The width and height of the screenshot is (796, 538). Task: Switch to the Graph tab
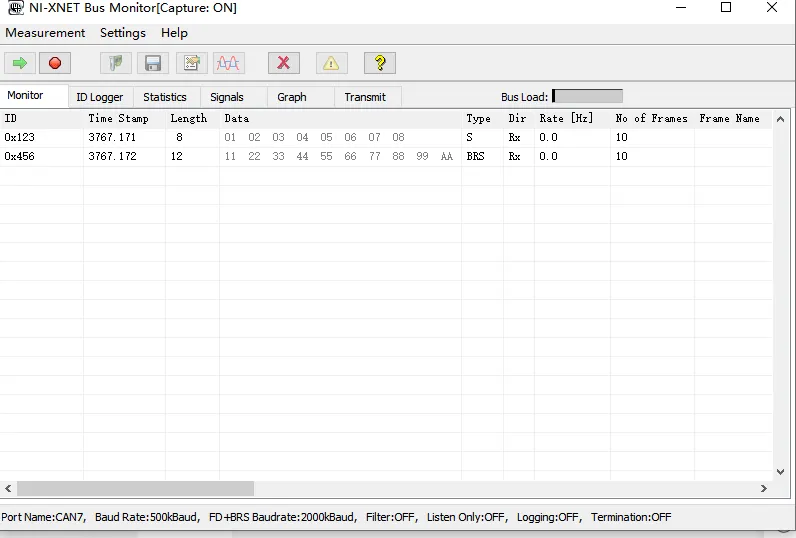pos(301,97)
